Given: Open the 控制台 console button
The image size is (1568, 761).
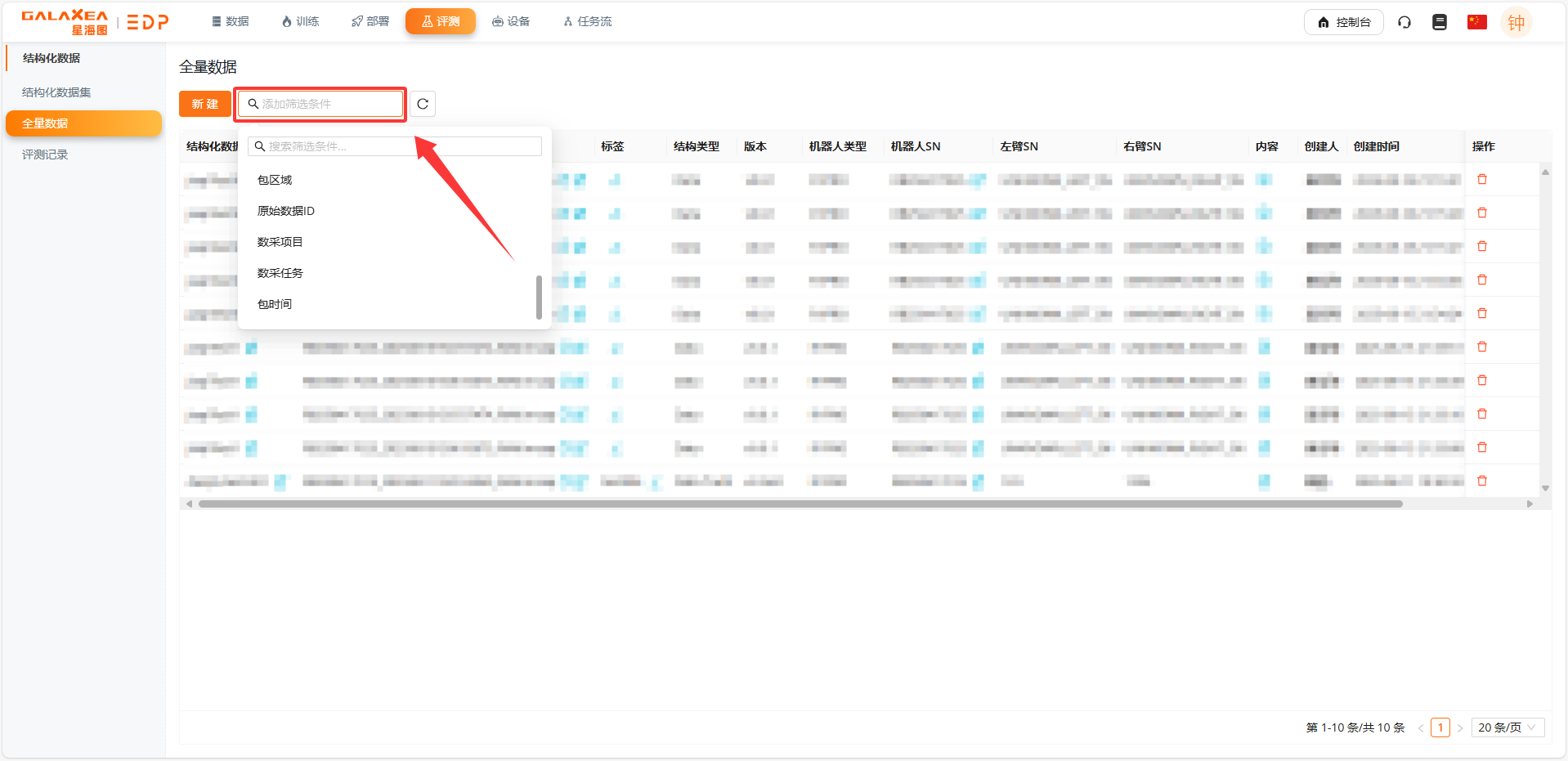Looking at the screenshot, I should (1343, 22).
